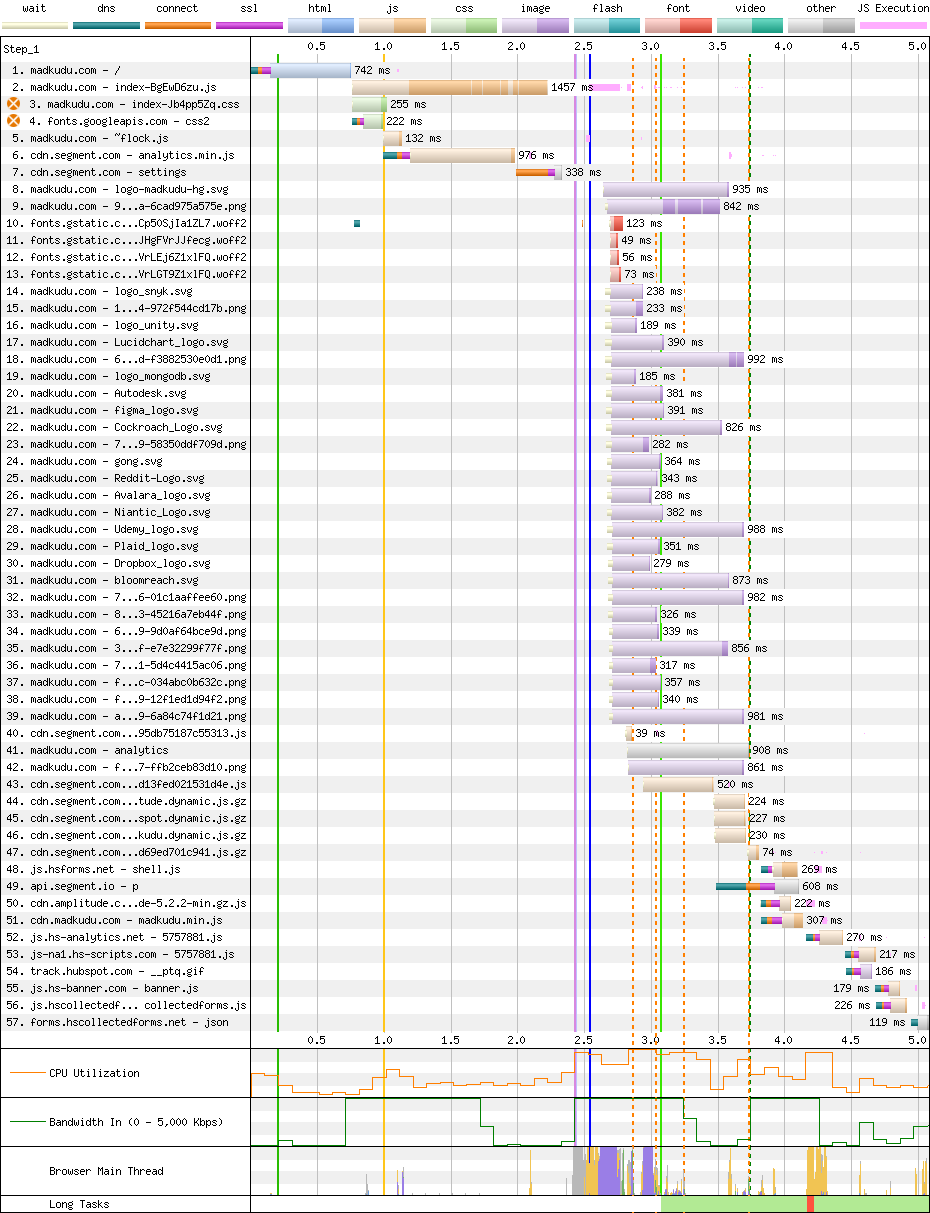Click the gray bar for request 41 analytics
The image size is (930, 1213).
click(x=688, y=750)
